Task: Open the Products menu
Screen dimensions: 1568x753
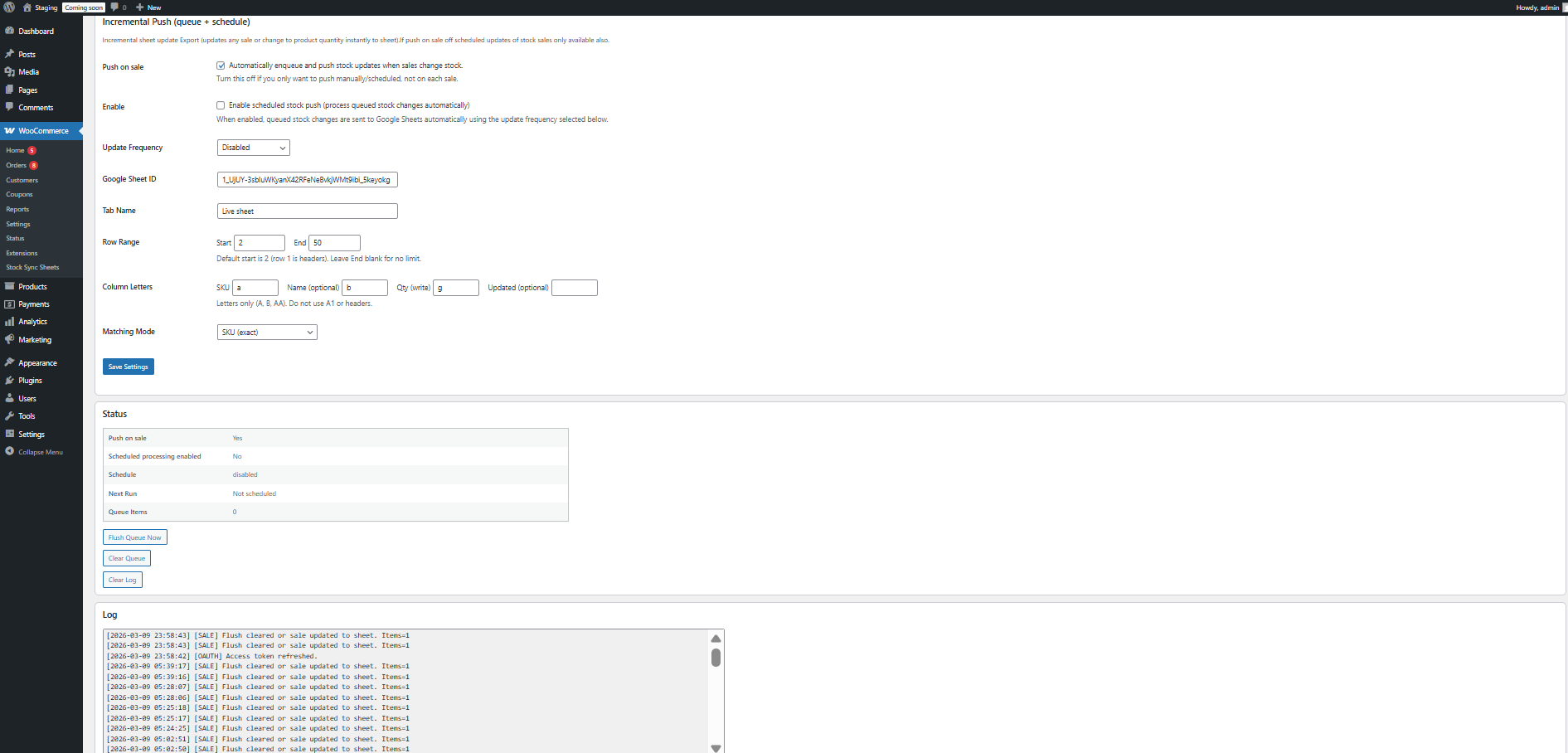Action: point(32,286)
